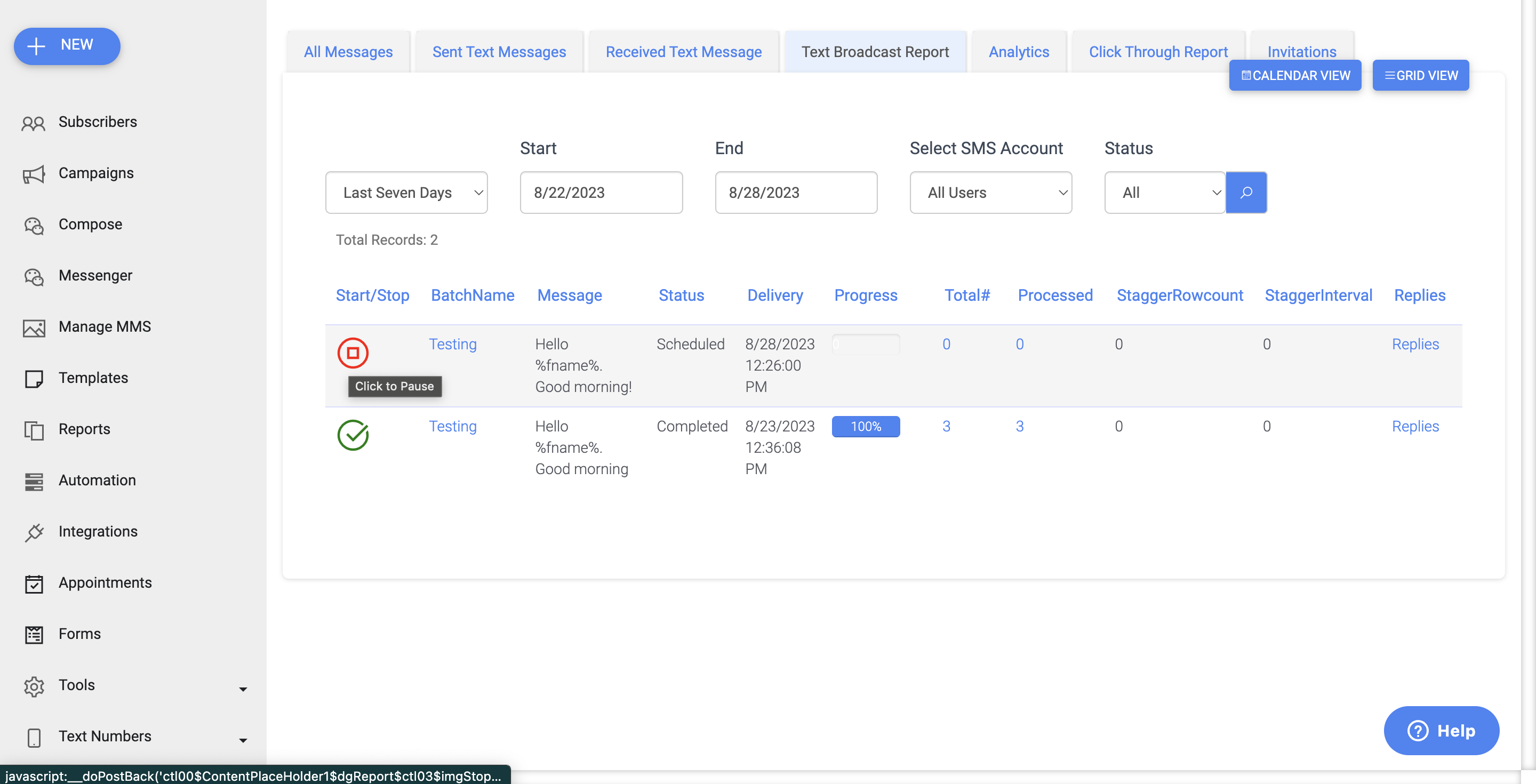Click the Automation icon
Viewport: 1536px width, 784px height.
[x=34, y=481]
